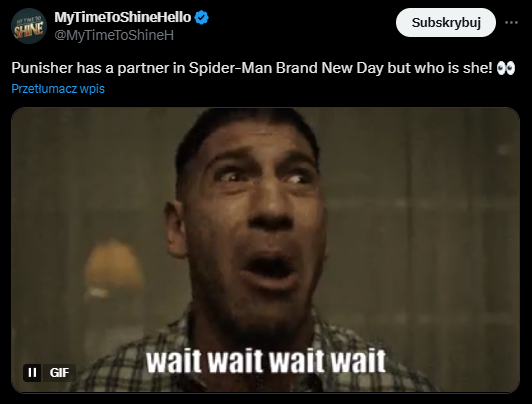
Task: Click the eyes emoji in the post
Action: click(506, 68)
